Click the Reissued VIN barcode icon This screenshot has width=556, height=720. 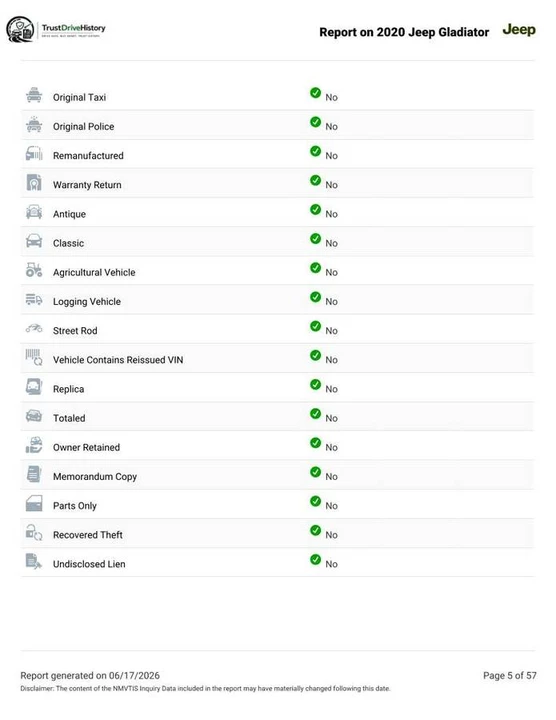point(34,357)
